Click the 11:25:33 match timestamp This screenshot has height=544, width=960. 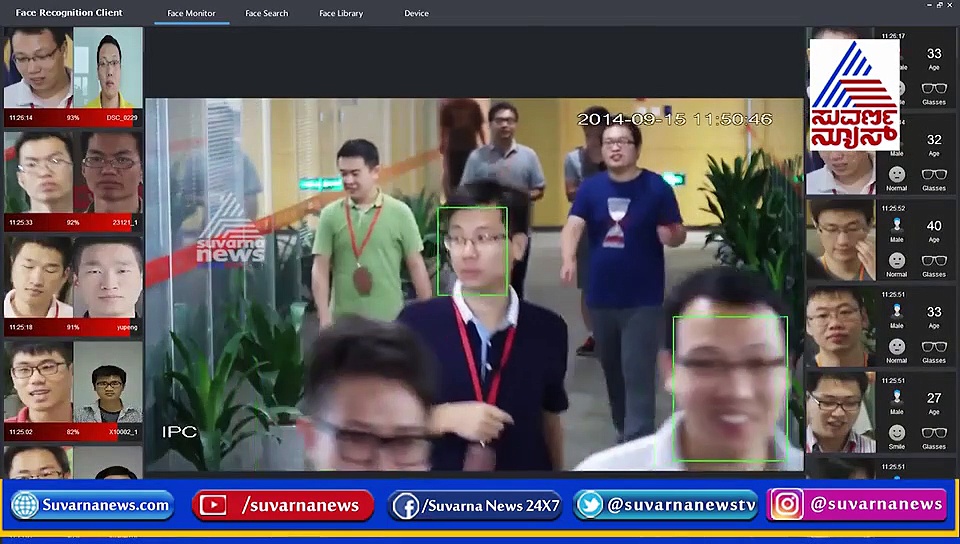(21, 223)
